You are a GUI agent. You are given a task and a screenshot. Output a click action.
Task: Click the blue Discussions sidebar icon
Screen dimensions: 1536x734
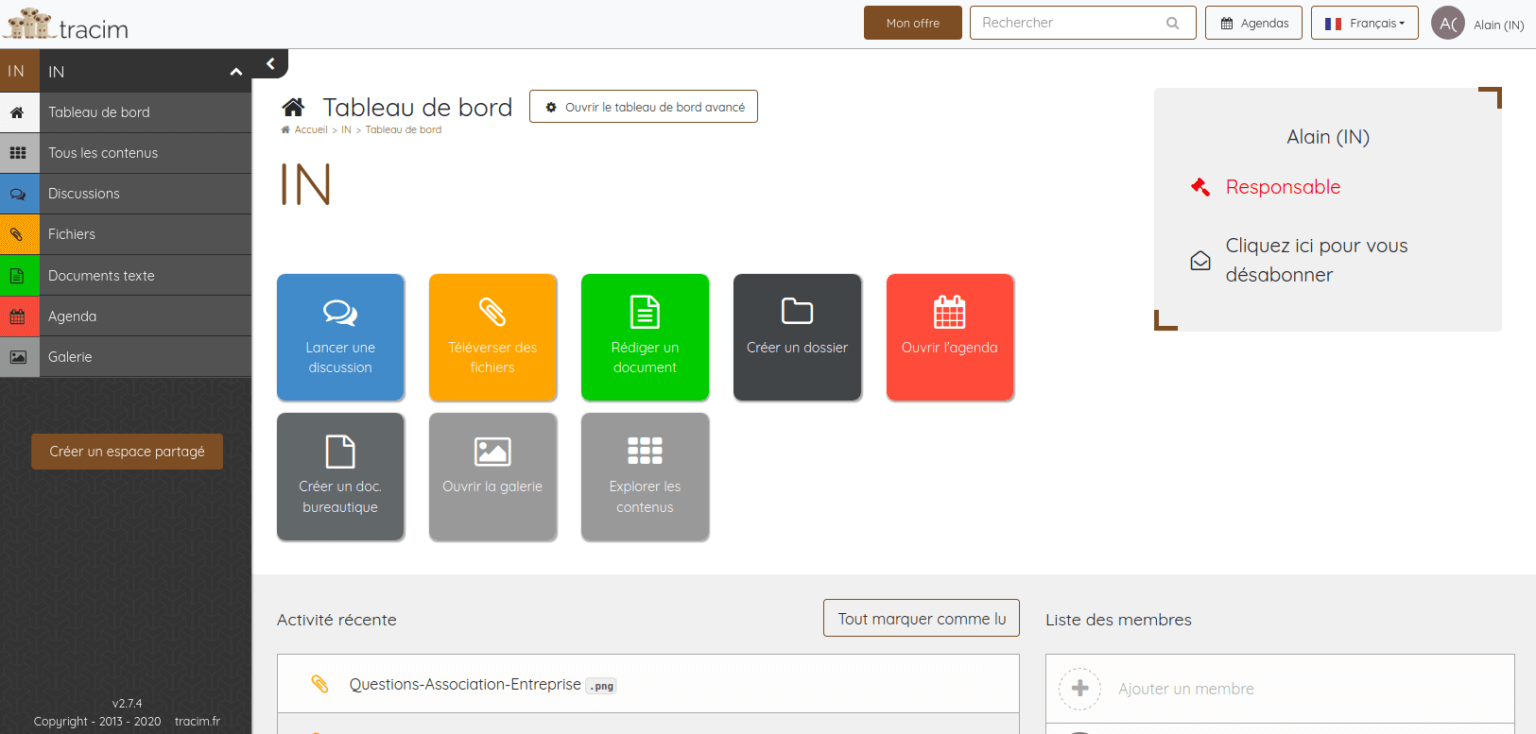coord(18,194)
